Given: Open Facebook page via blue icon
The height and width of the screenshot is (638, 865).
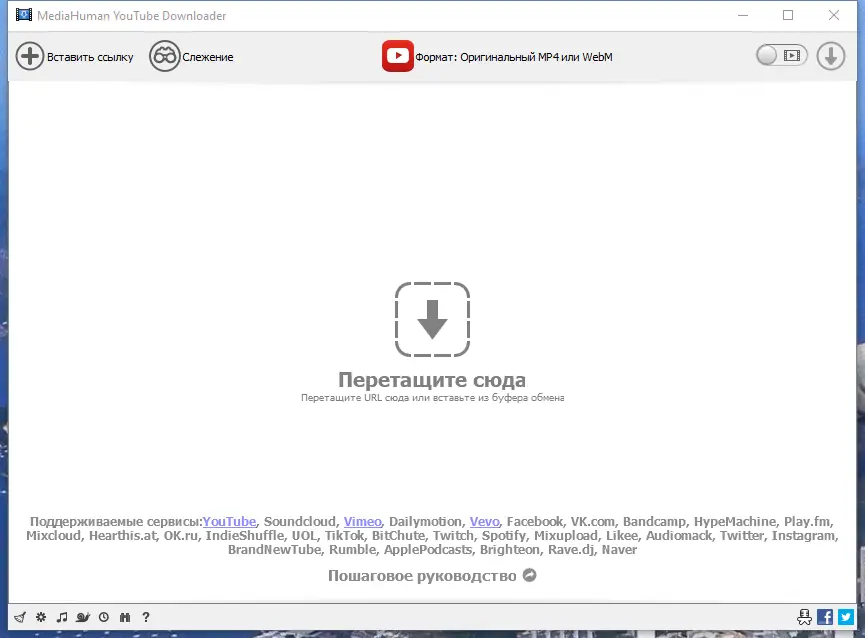Looking at the screenshot, I should point(825,617).
